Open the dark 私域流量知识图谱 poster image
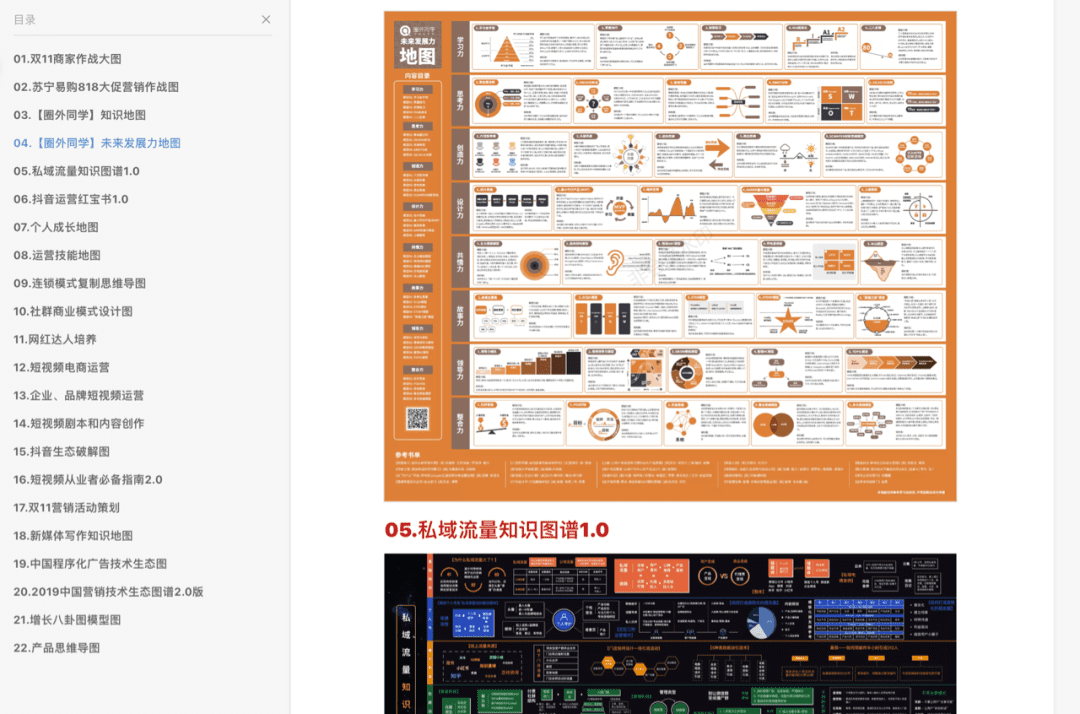This screenshot has height=714, width=1080. (670, 633)
